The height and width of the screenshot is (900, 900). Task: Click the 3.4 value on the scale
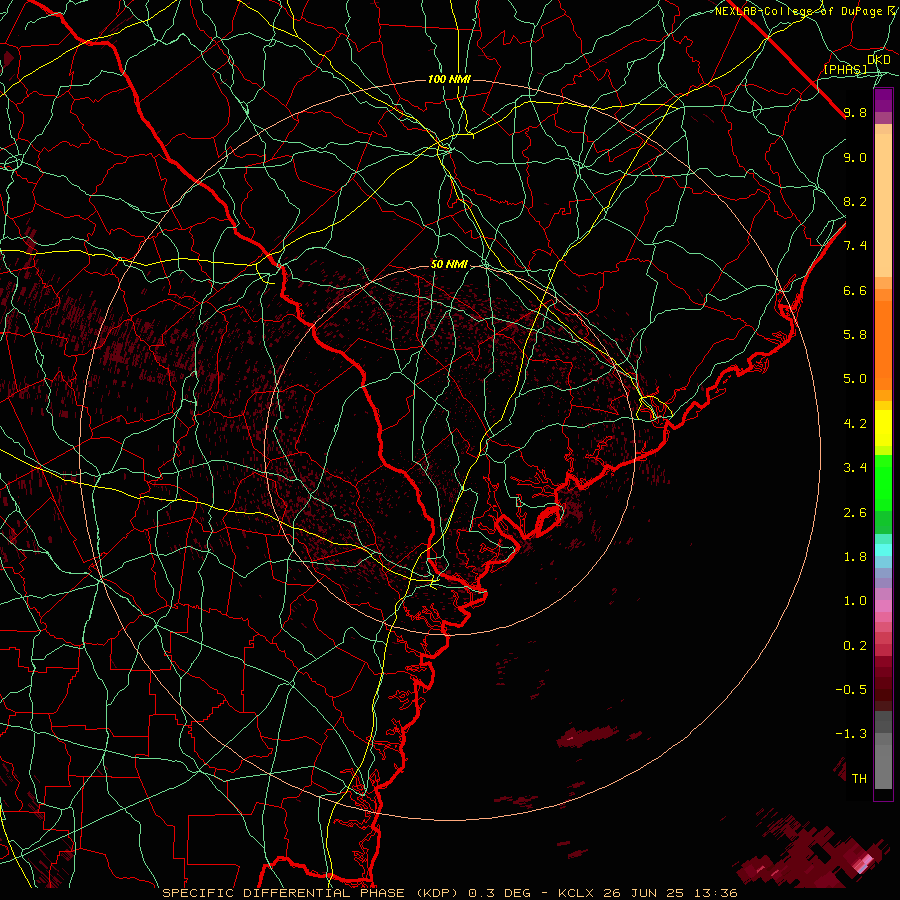tap(855, 468)
